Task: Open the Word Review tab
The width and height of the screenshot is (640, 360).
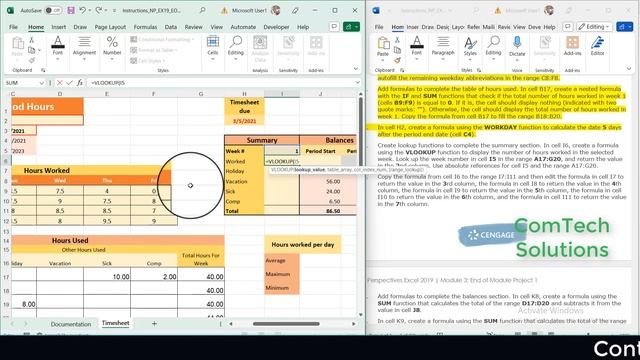Action: [504, 27]
